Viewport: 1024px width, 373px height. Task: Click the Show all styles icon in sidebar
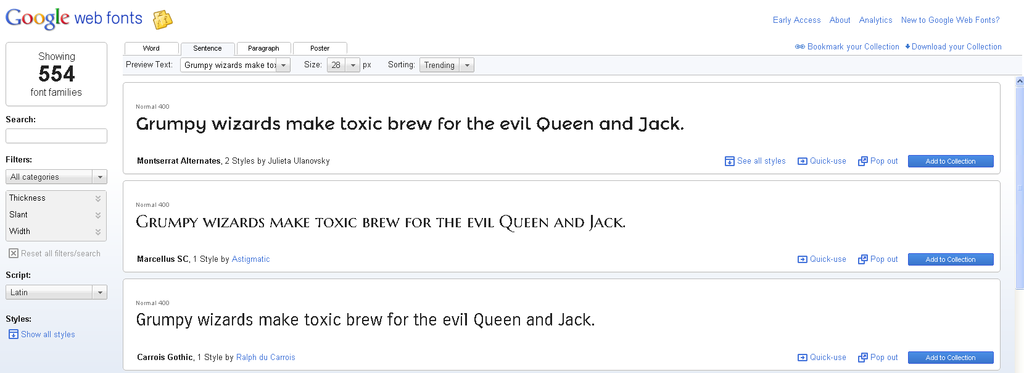(13, 334)
